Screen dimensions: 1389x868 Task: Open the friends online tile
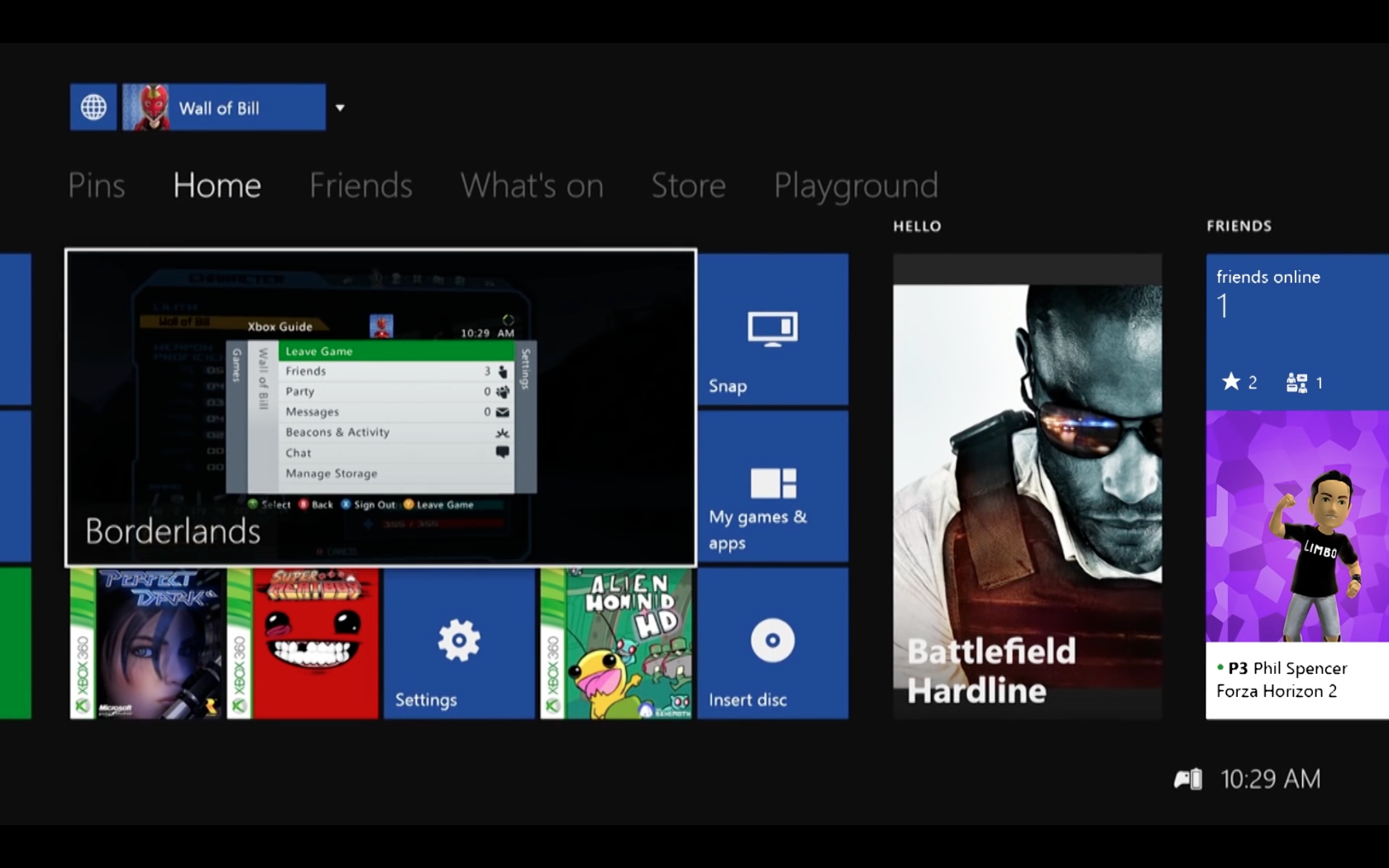1297,331
